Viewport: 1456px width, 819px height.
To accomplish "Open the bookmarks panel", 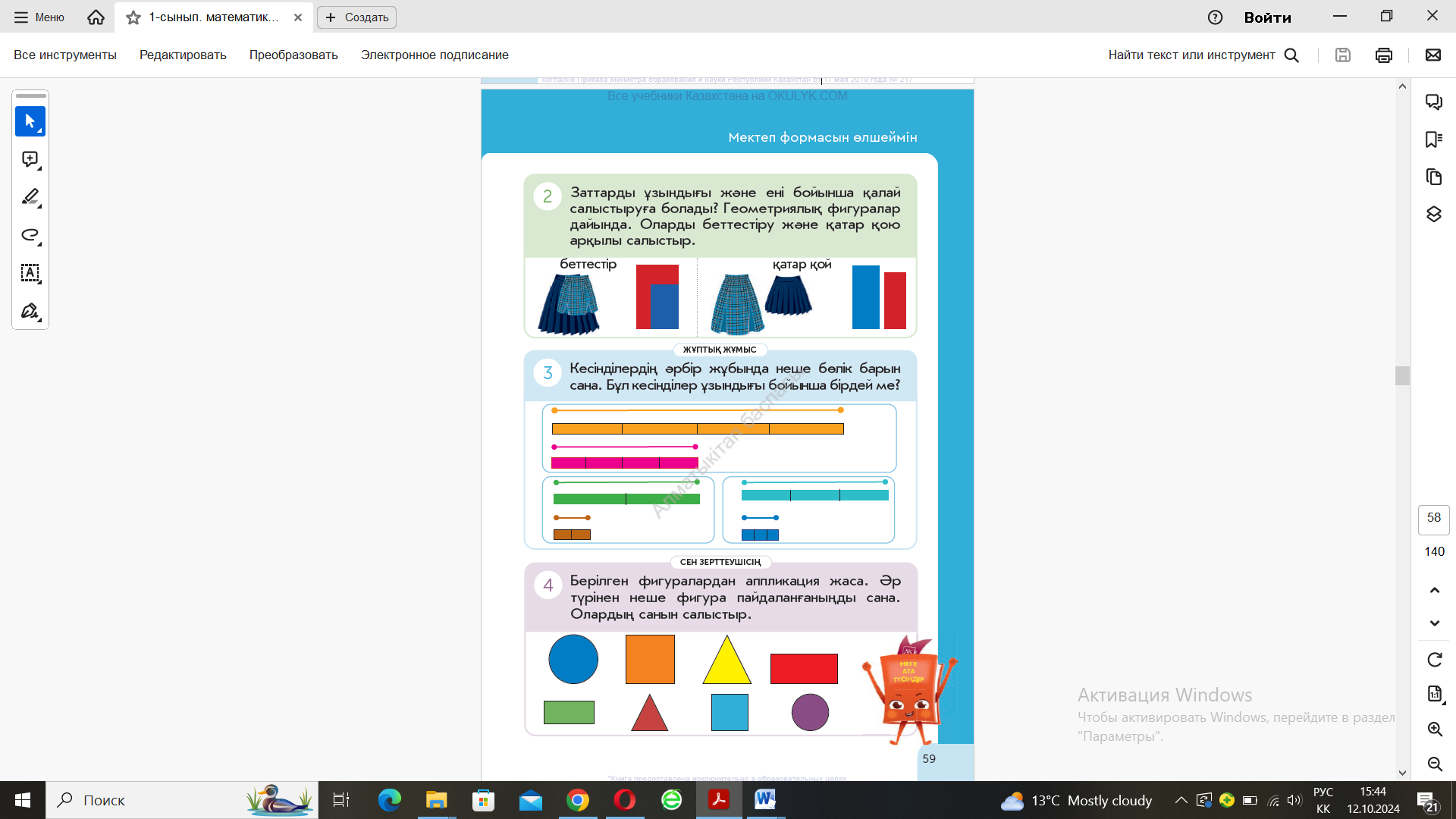I will [x=1433, y=140].
